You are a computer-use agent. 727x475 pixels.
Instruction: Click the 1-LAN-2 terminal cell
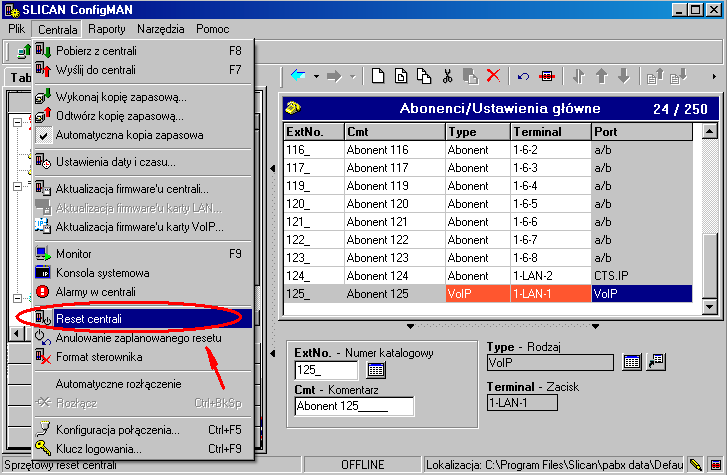(x=551, y=276)
